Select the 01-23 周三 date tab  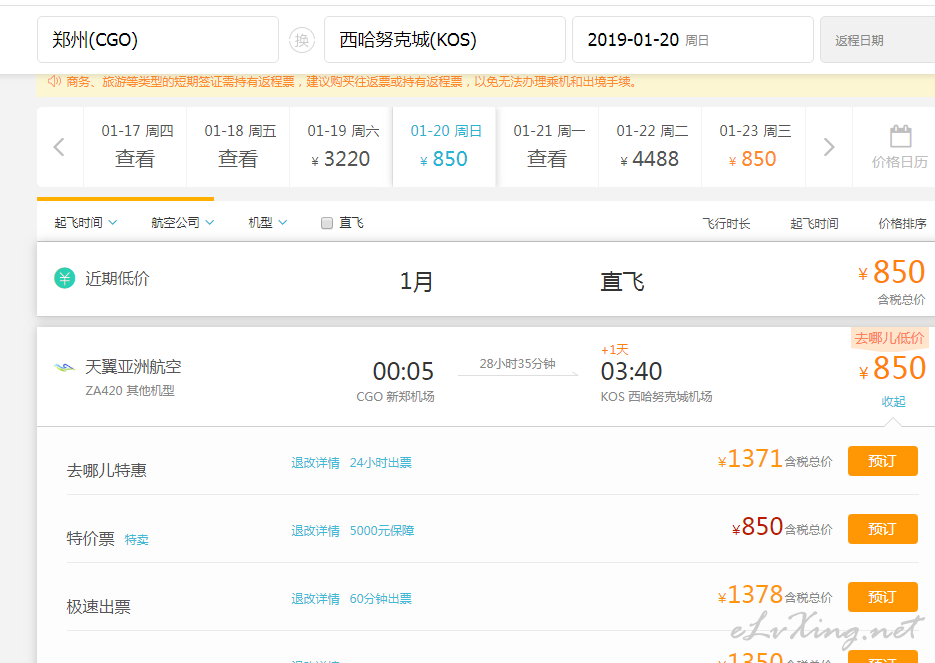tap(754, 147)
